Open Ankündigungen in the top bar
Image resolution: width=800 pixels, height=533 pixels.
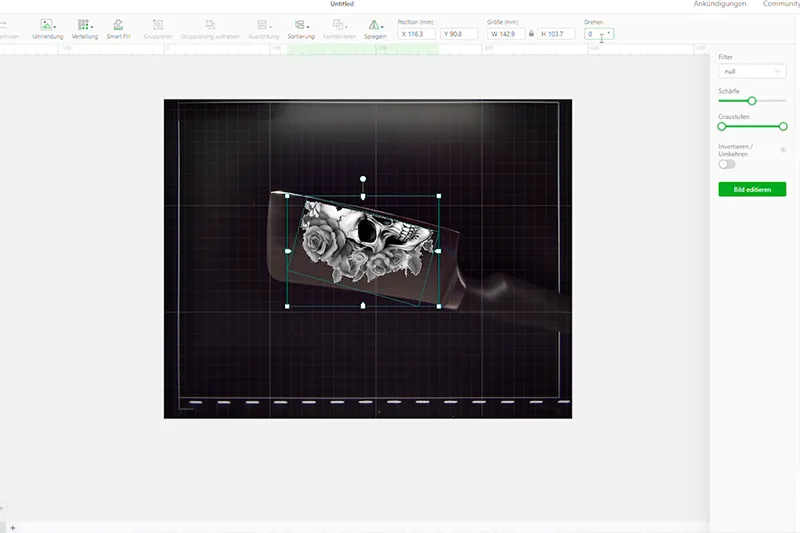pyautogui.click(x=720, y=4)
